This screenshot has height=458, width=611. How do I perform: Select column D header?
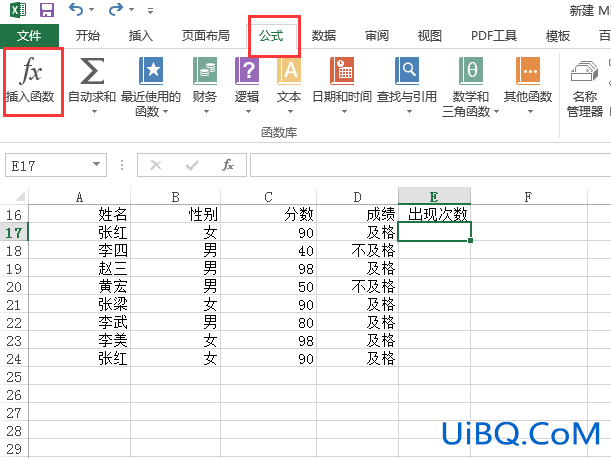[x=357, y=197]
